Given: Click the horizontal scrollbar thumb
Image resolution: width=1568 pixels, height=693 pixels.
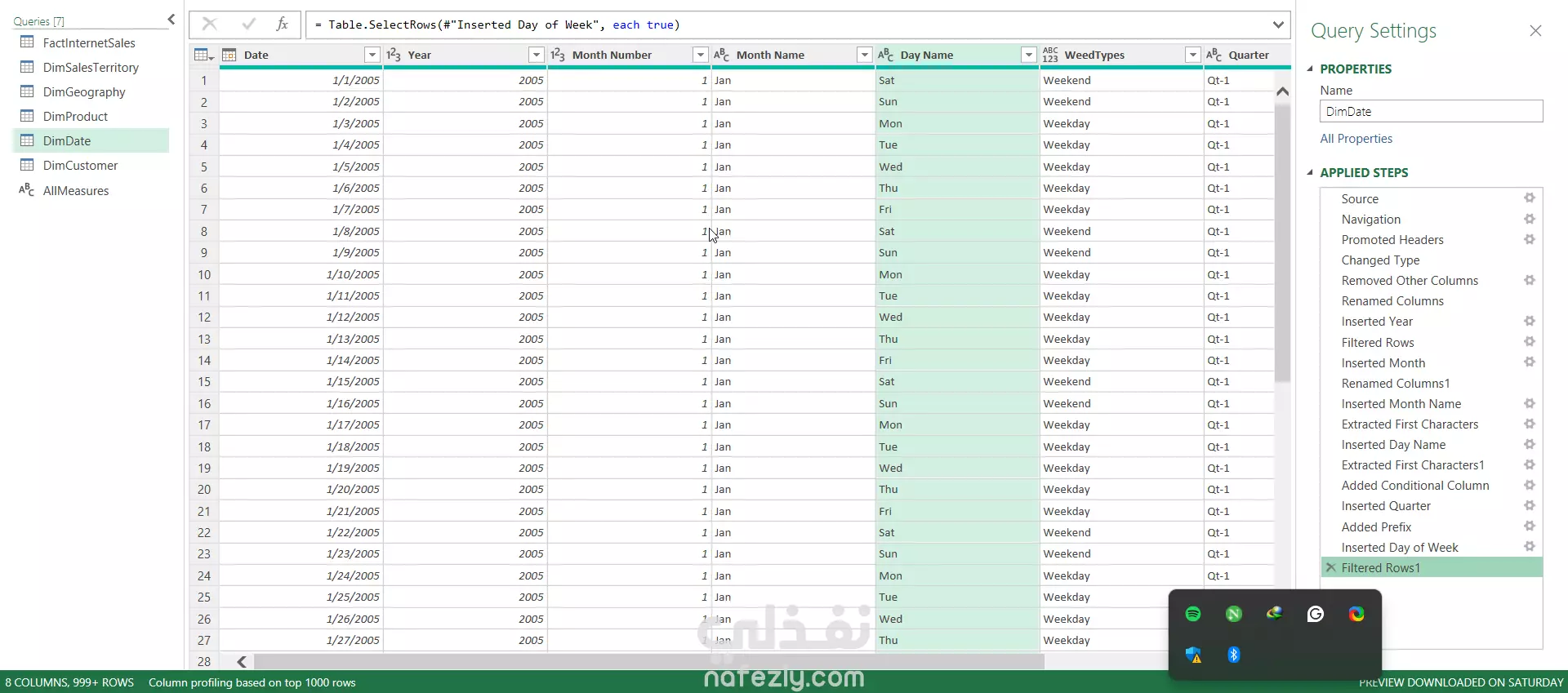Looking at the screenshot, I should pos(648,661).
